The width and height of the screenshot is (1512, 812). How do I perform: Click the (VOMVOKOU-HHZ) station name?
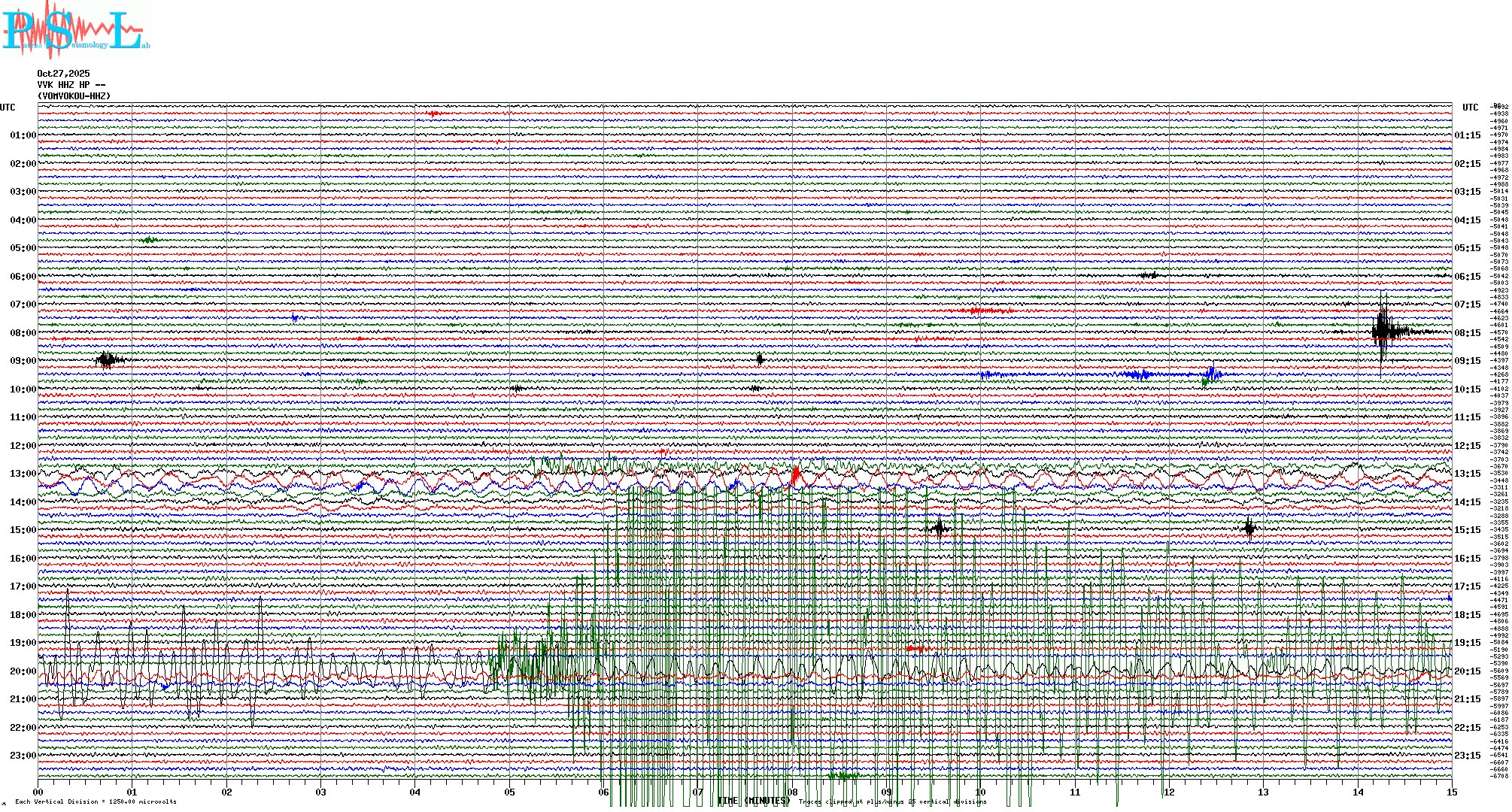[74, 96]
